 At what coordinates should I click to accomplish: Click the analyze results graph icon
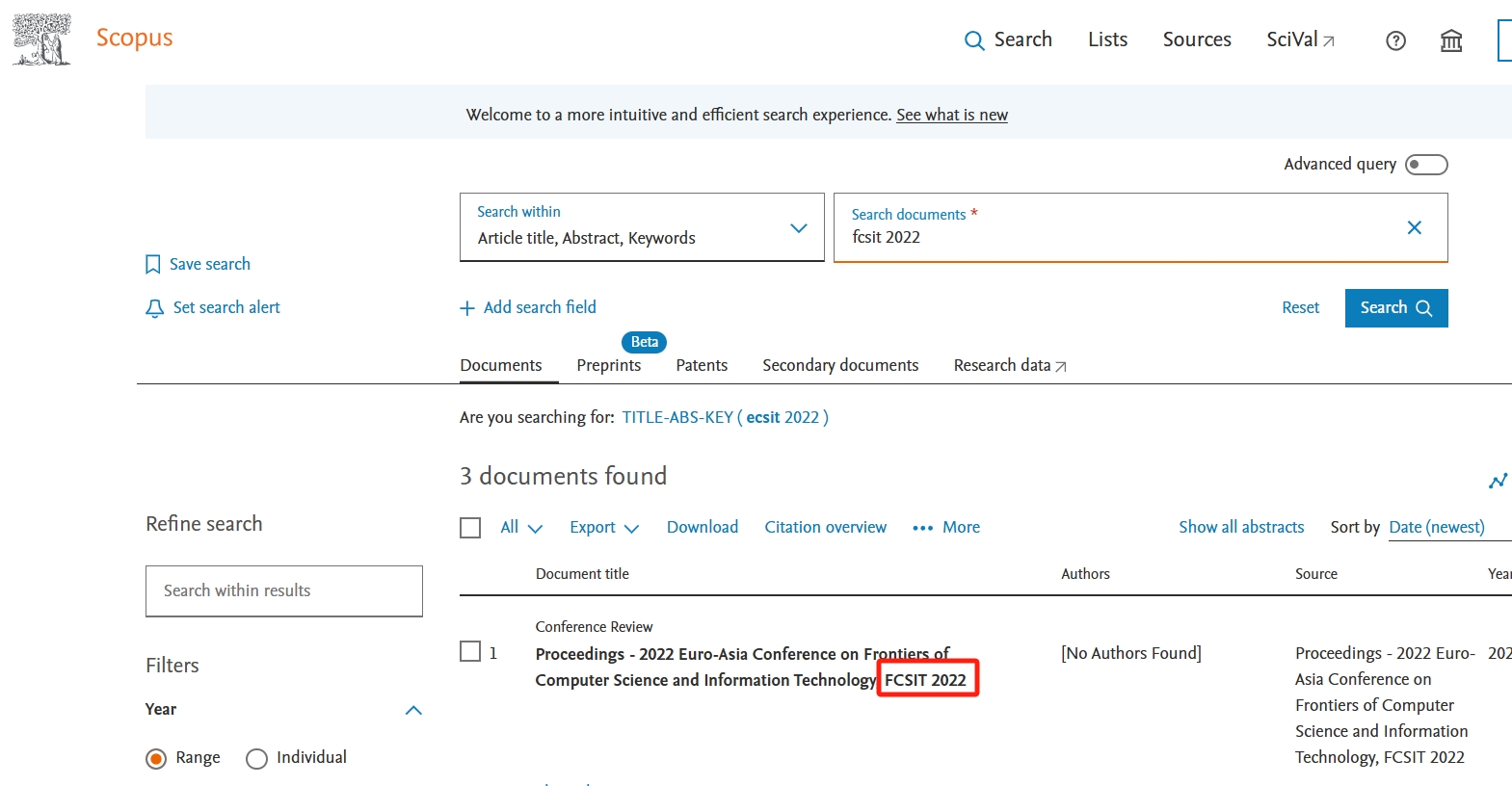coord(1498,481)
